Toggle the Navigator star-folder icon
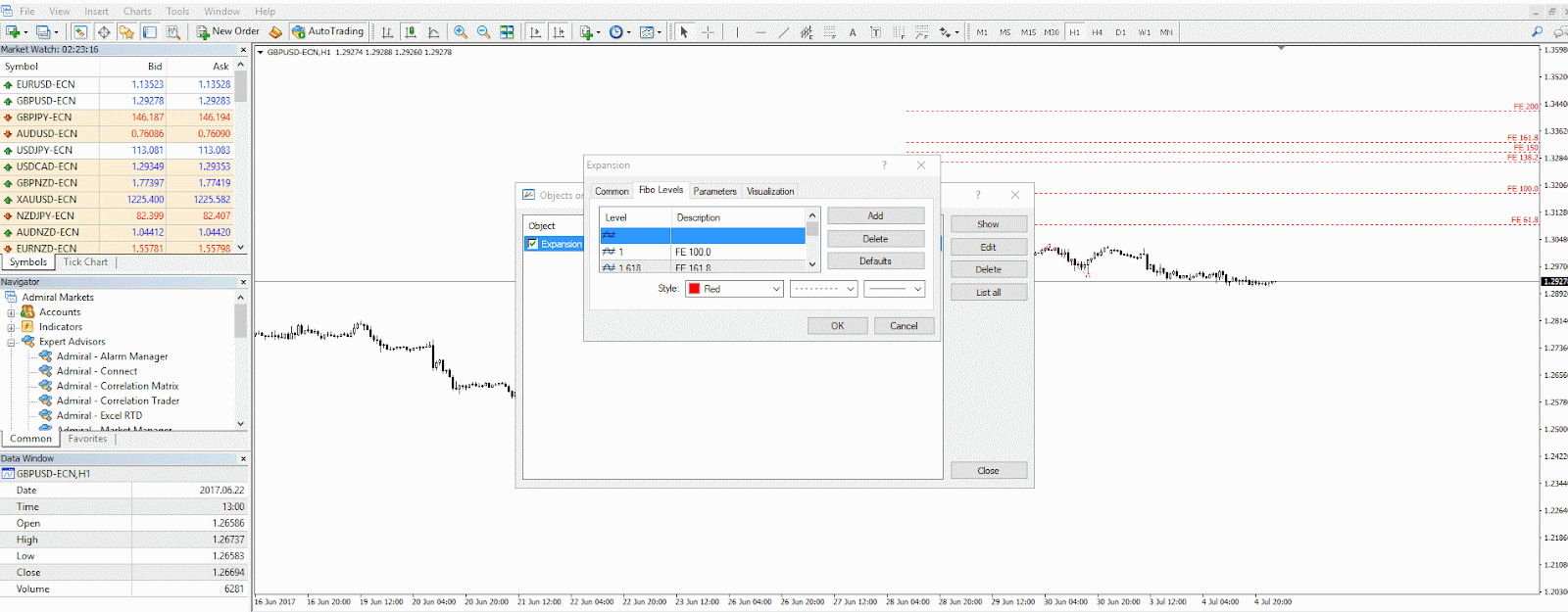Screen dimensions: 1568x612 [x=126, y=32]
